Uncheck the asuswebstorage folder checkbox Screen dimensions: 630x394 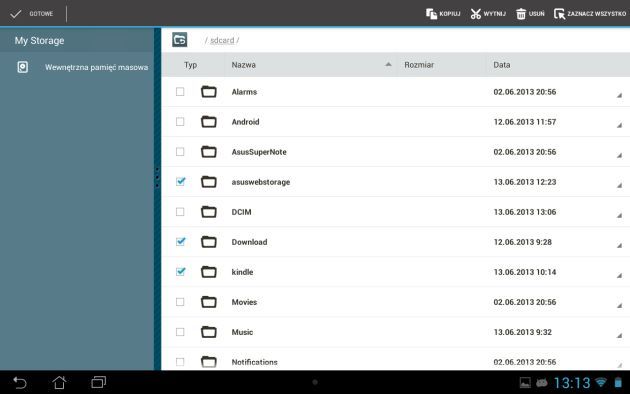[x=180, y=182]
